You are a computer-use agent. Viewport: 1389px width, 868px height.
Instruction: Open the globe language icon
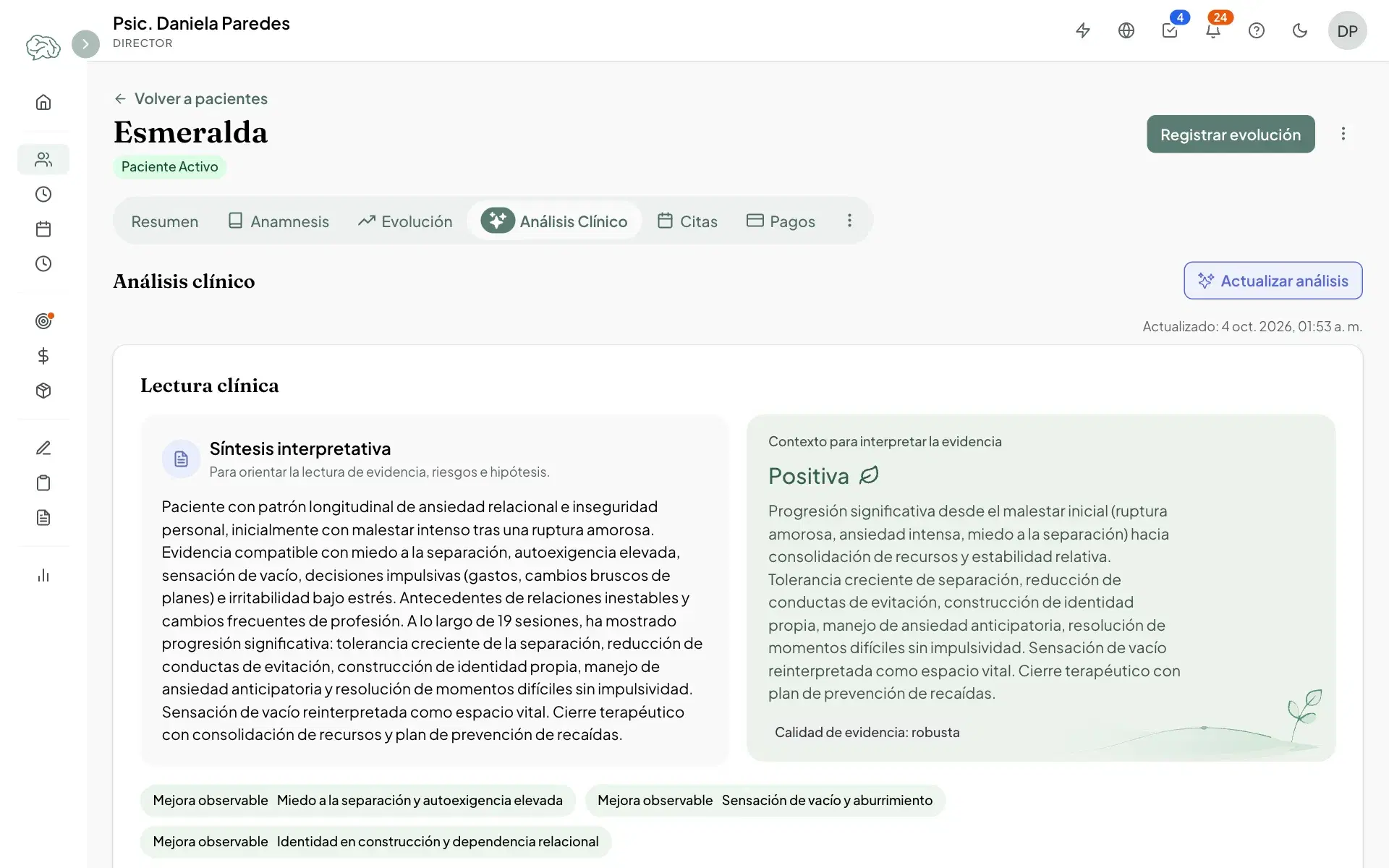click(x=1126, y=30)
